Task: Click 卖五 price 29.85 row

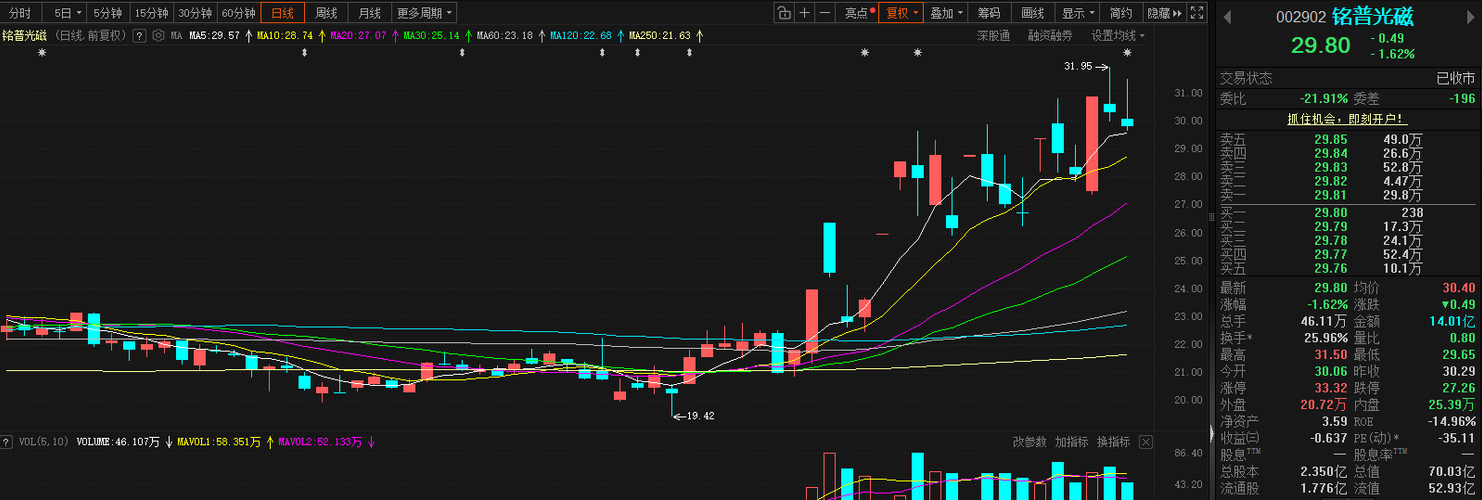Action: (1347, 139)
